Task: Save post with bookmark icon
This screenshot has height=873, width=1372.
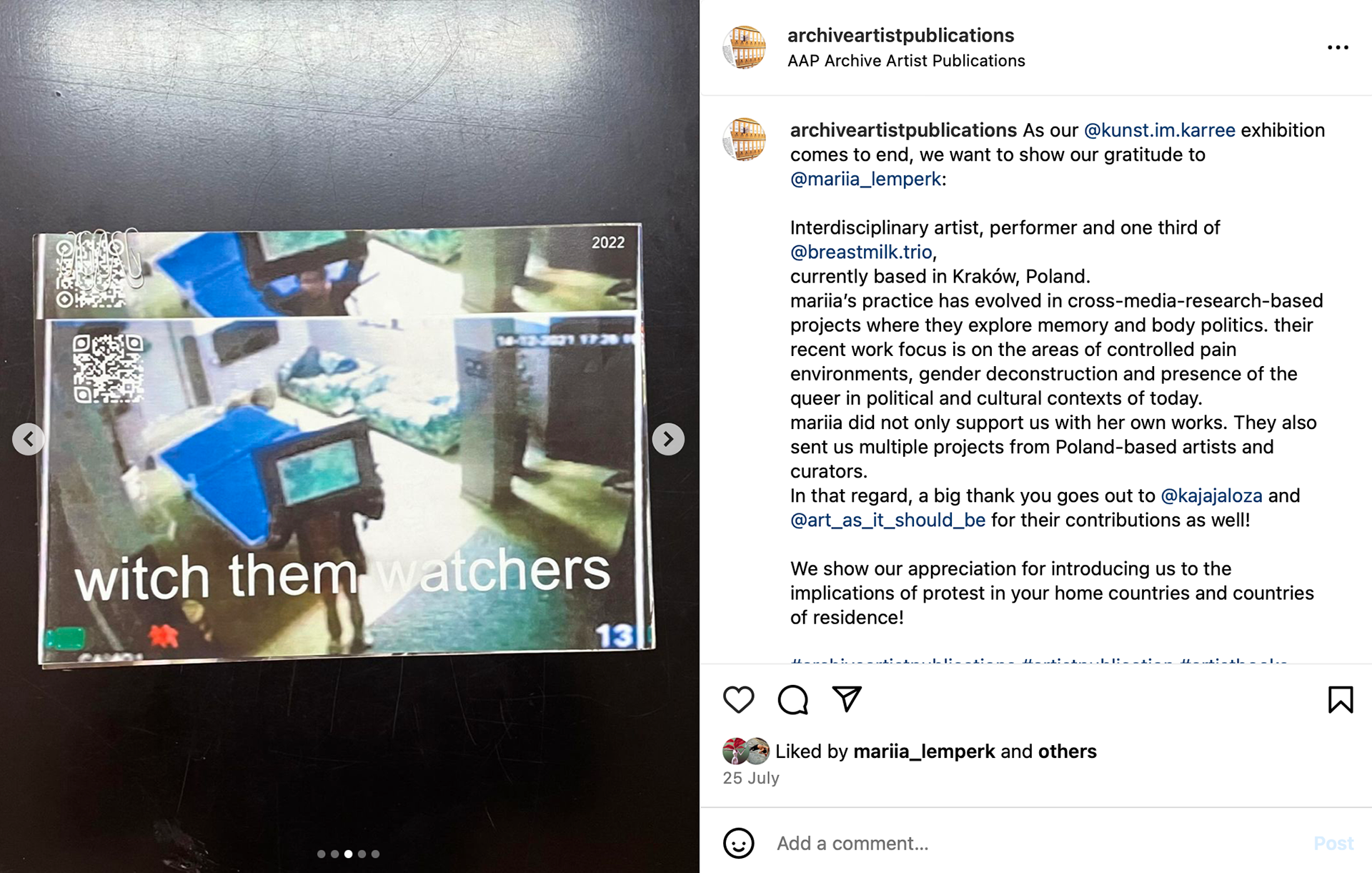Action: (1340, 699)
